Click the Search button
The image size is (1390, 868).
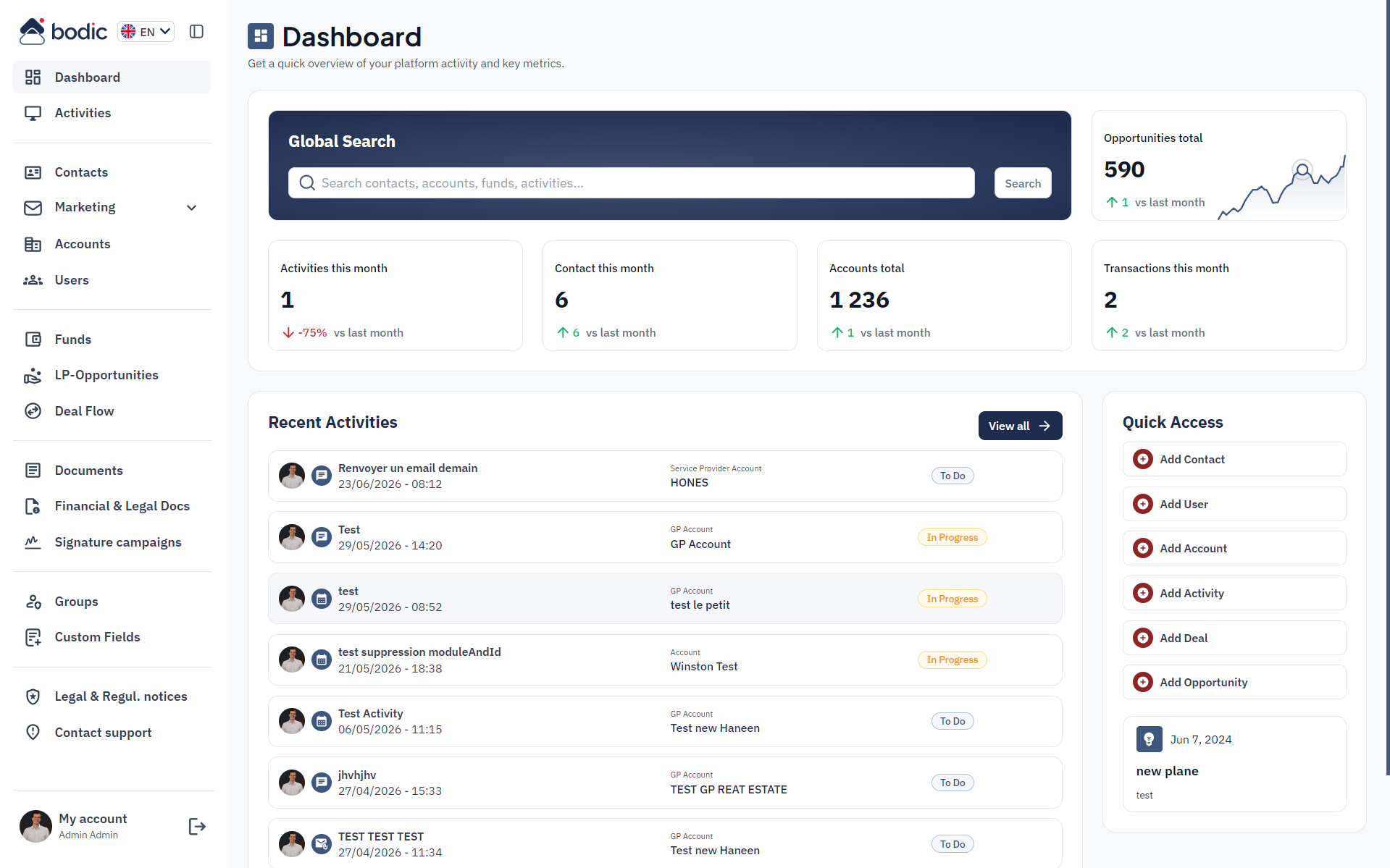(x=1023, y=183)
